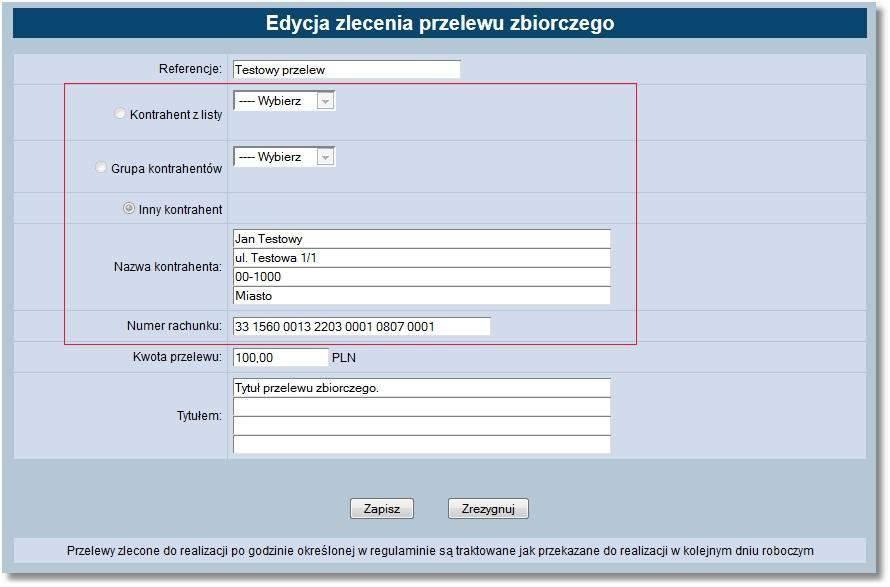Click the contractor name field Jan Testowy
This screenshot has width=890, height=587.
(422, 239)
